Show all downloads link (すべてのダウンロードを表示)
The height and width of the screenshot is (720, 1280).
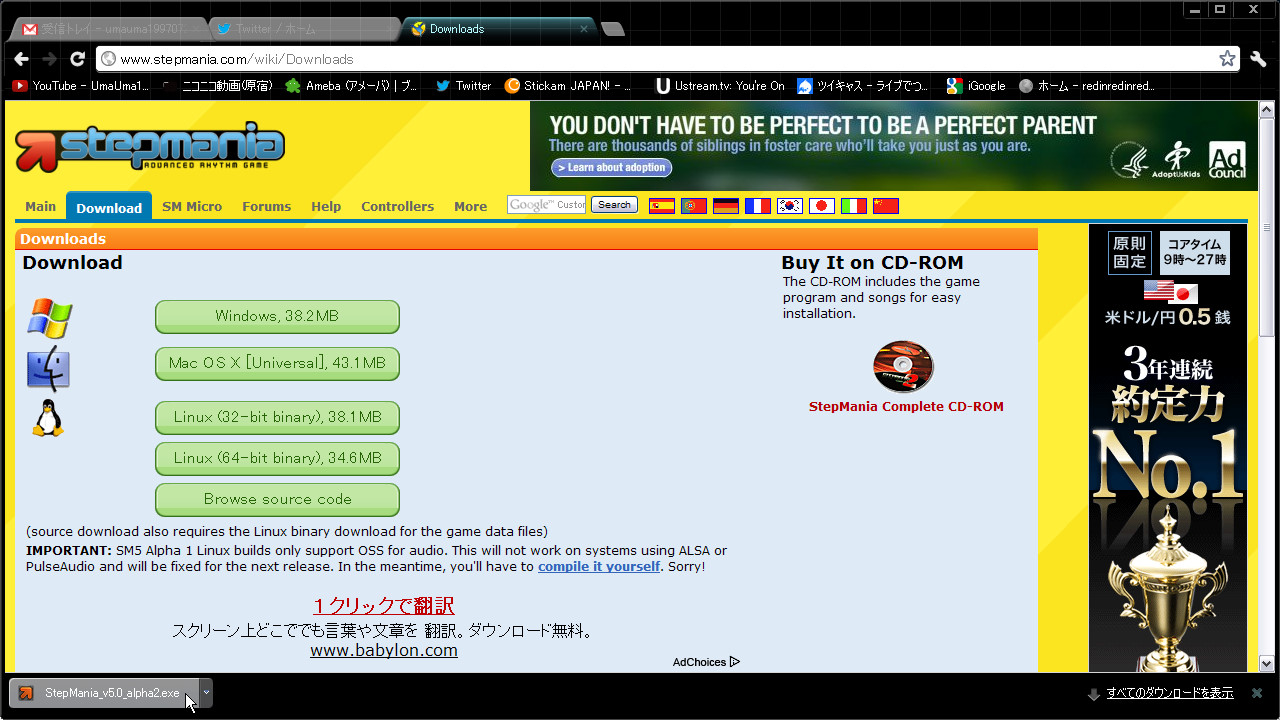(1170, 693)
